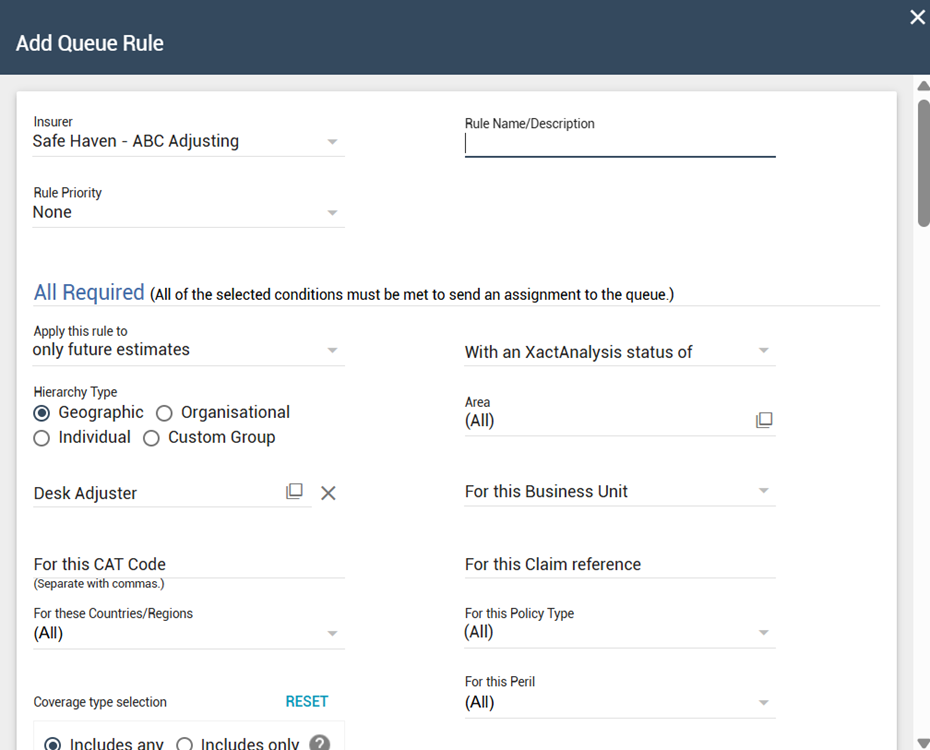Click the RESET coverage type link
The image size is (930, 750).
click(306, 701)
